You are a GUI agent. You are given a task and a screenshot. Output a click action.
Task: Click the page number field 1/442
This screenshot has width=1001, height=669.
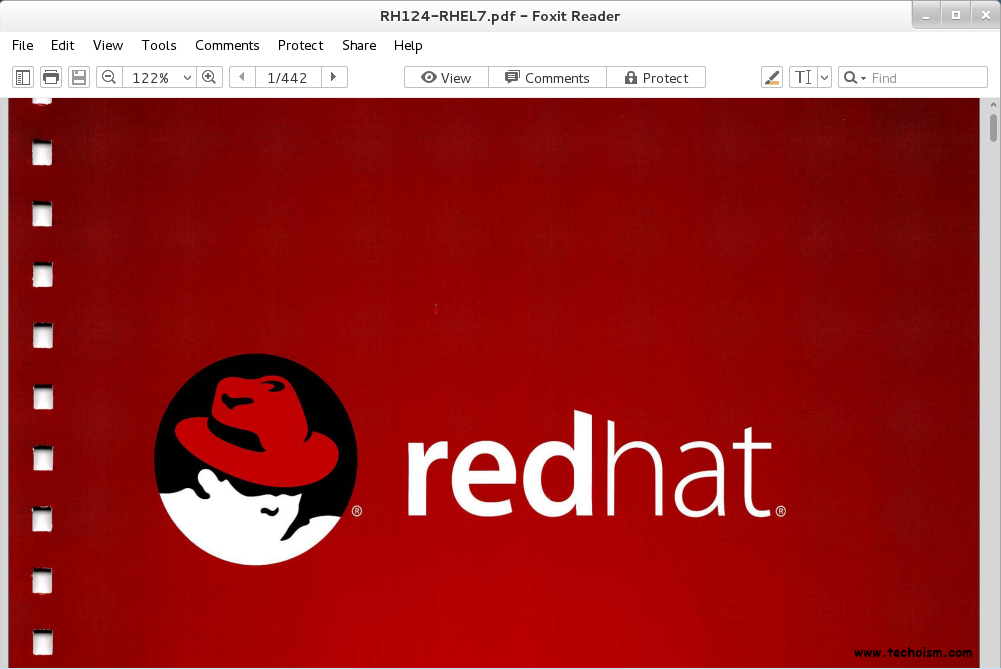tap(287, 77)
